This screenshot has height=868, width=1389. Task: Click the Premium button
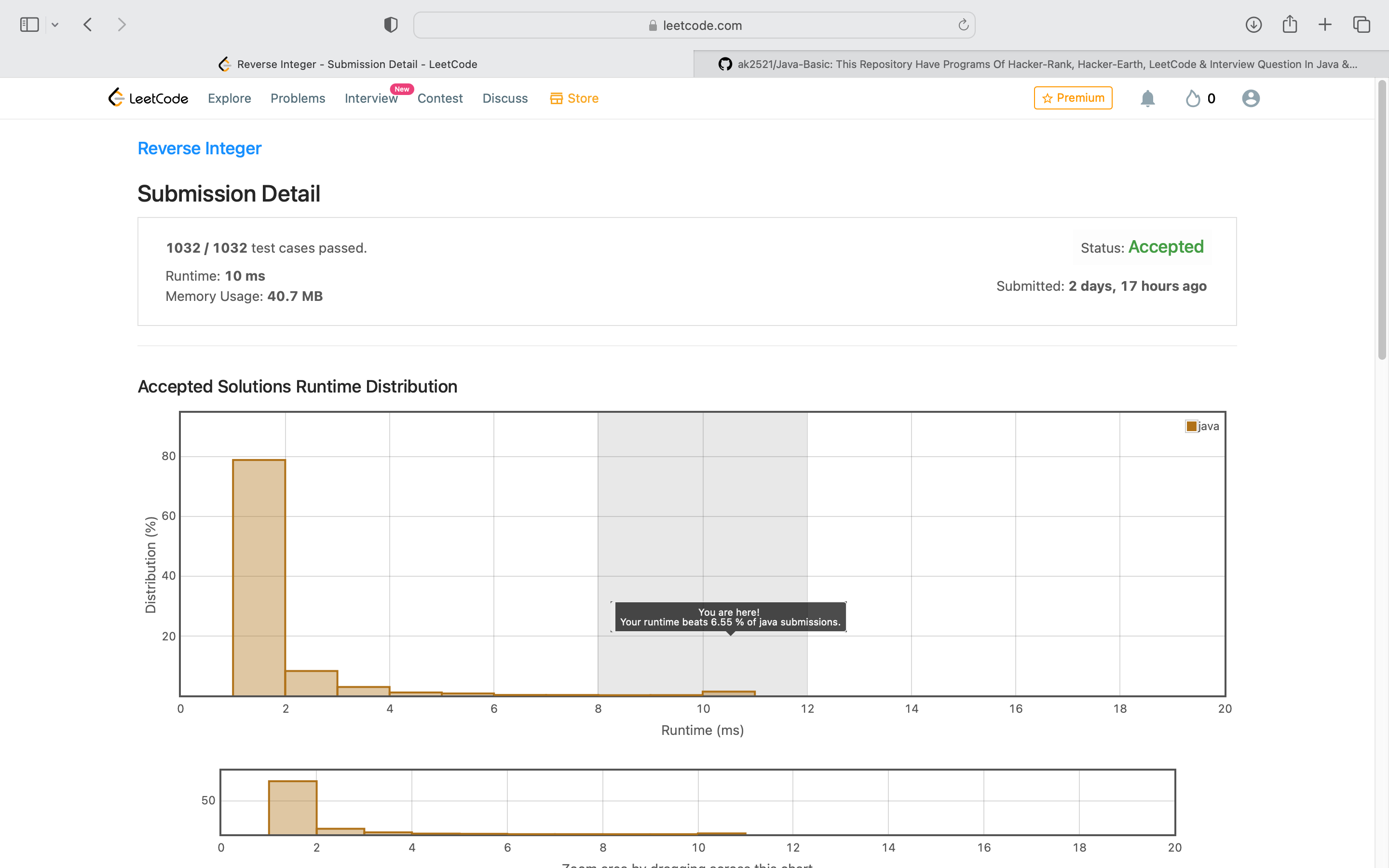coord(1072,97)
